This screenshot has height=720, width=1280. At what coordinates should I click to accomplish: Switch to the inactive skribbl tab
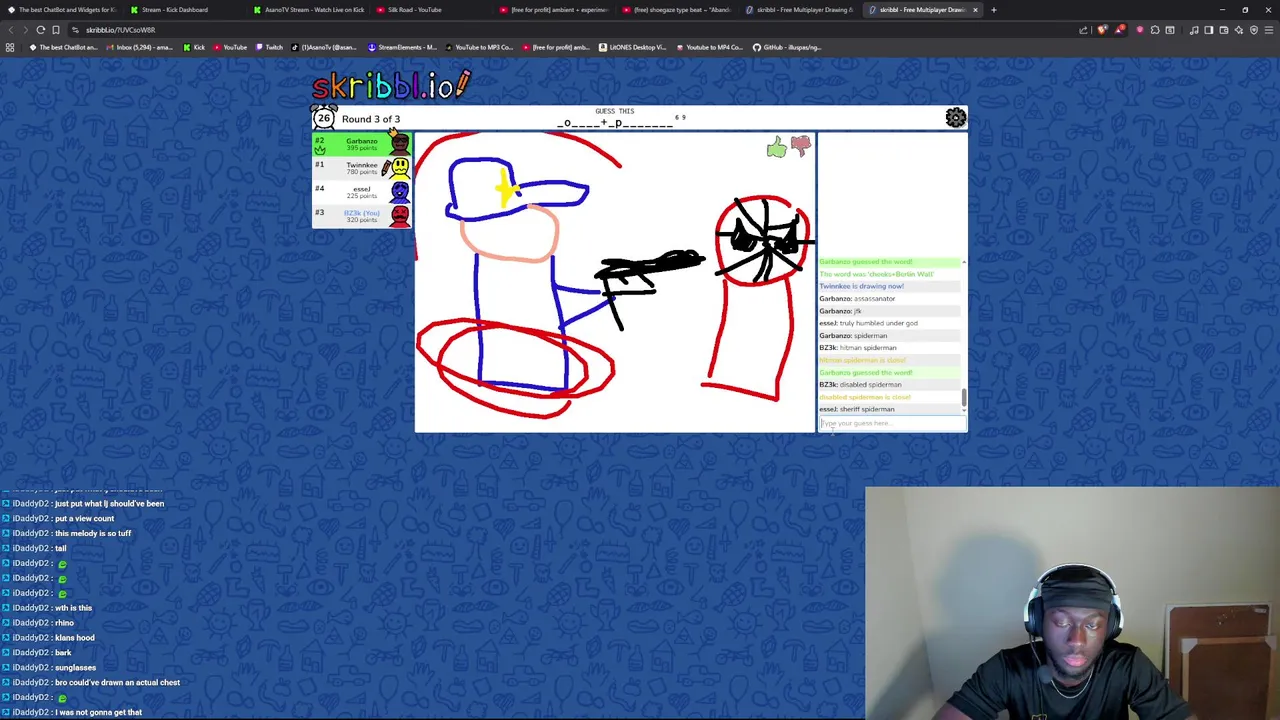(x=799, y=10)
